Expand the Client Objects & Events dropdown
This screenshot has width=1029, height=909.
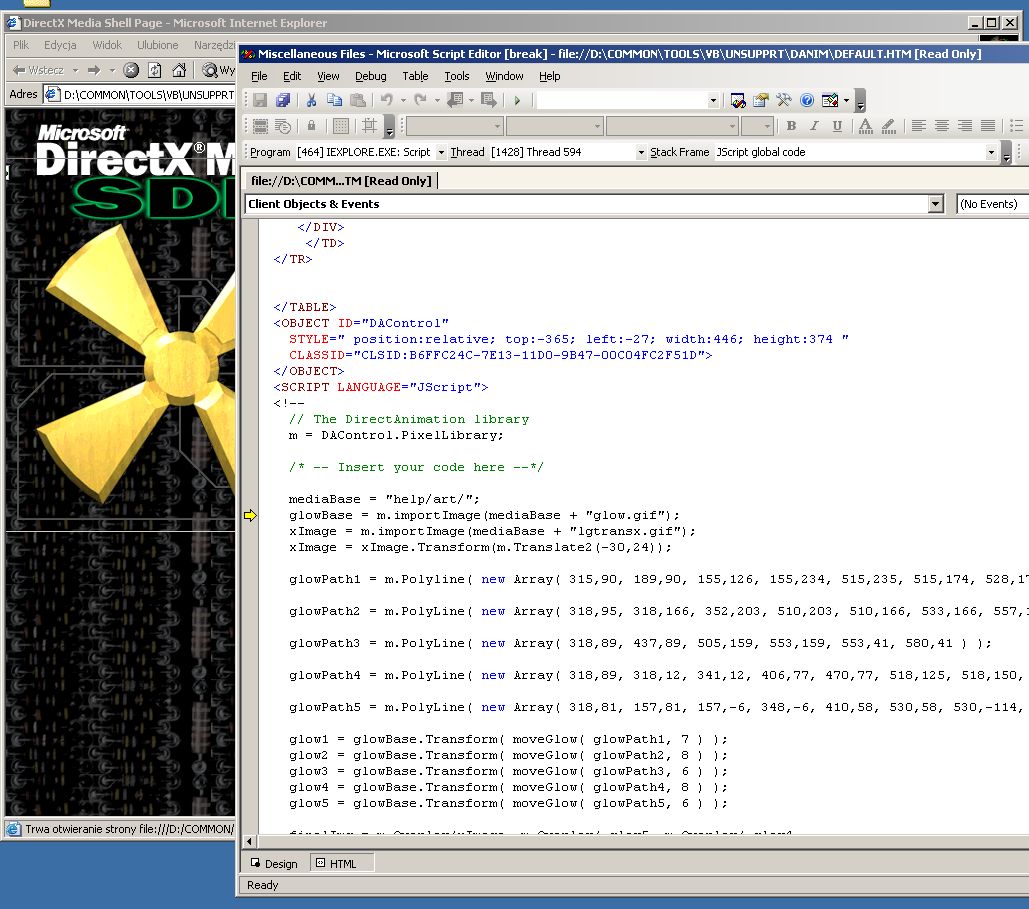pyautogui.click(x=935, y=204)
